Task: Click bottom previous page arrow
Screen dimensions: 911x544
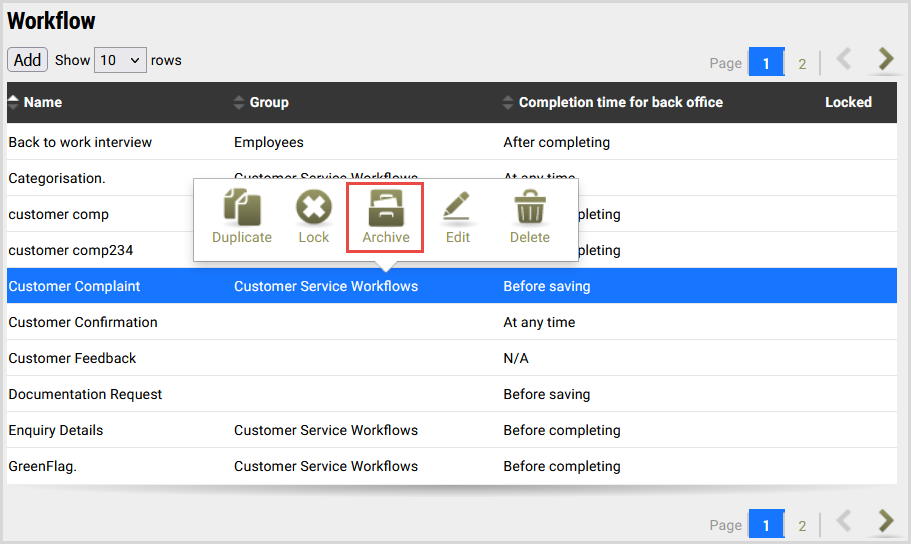Action: [x=843, y=521]
